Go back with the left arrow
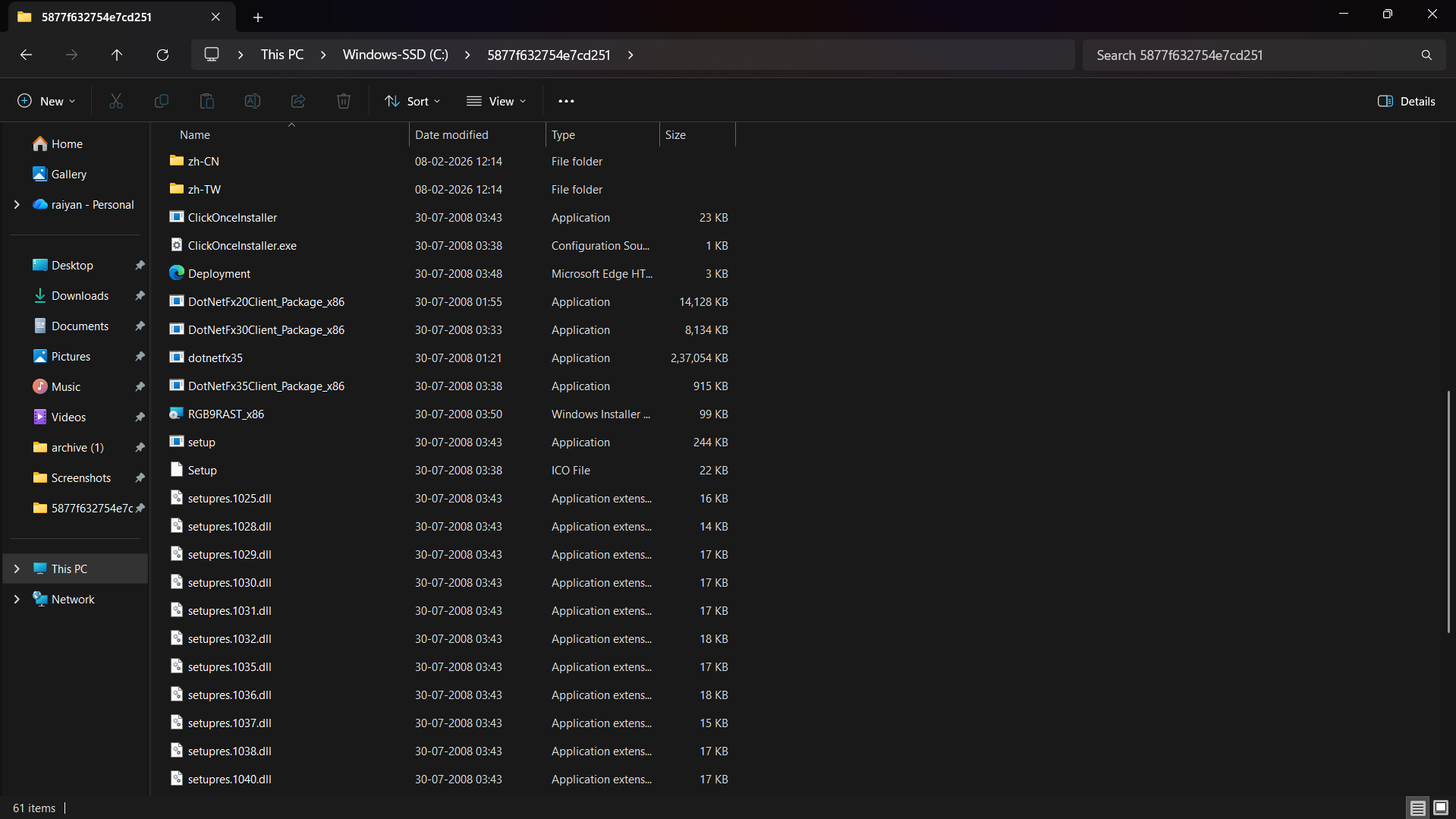The height and width of the screenshot is (819, 1456). (26, 55)
